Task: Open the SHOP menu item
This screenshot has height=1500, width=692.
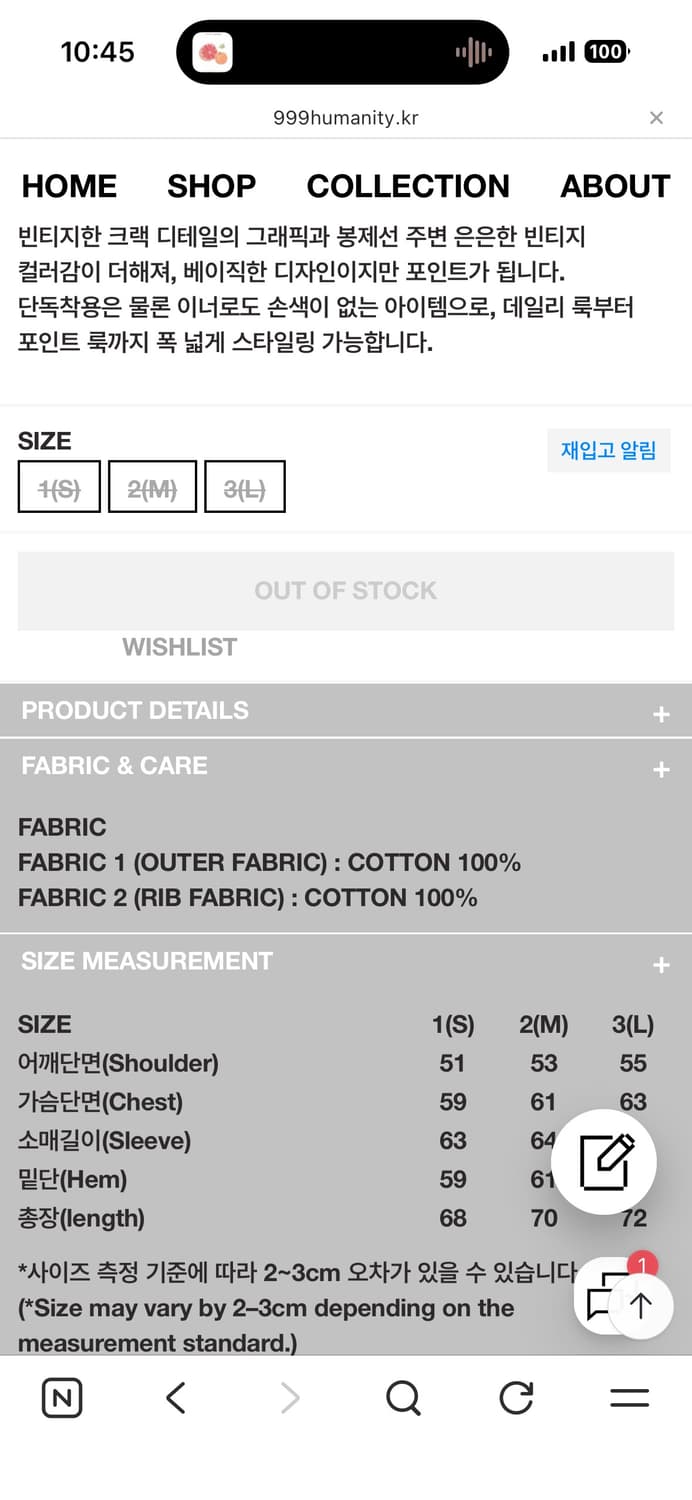Action: click(x=211, y=186)
